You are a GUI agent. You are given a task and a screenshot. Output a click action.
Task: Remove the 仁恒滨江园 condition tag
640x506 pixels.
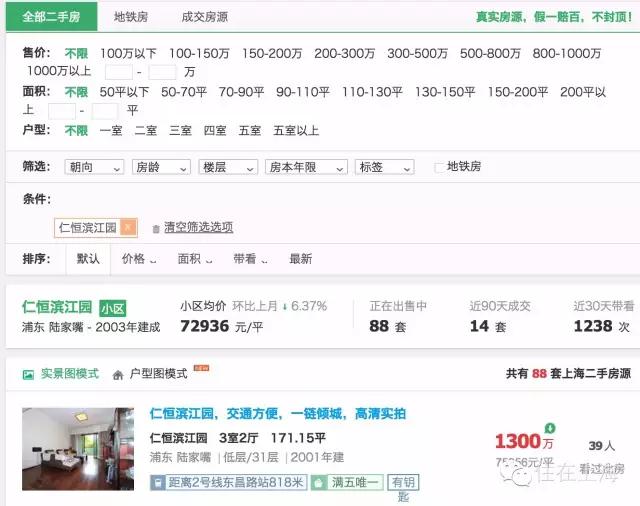[129, 227]
